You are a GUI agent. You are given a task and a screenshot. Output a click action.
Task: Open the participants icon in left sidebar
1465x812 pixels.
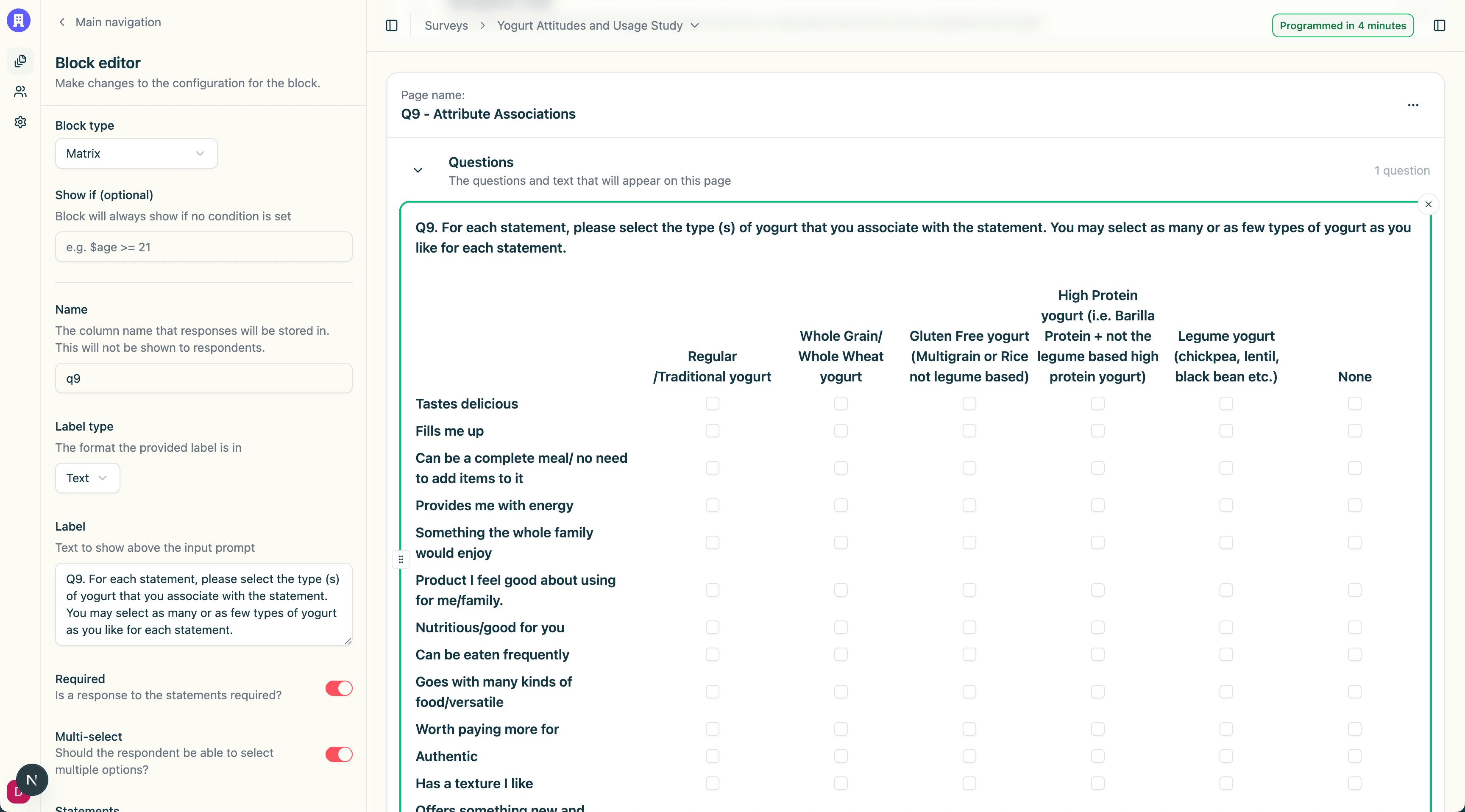20,92
